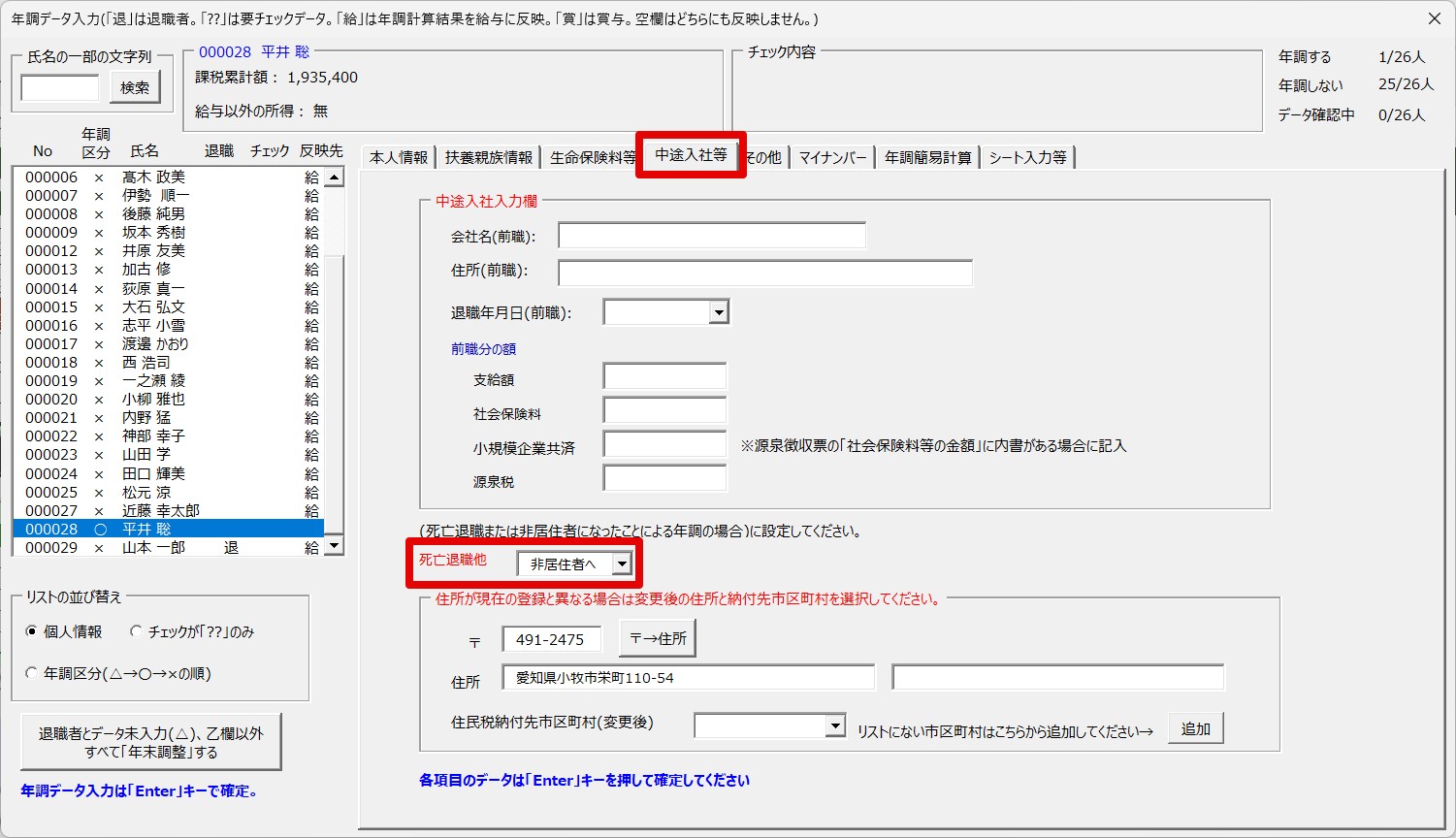The width and height of the screenshot is (1456, 838).
Task: Close the 年調データ入力 dialog
Action: (x=1435, y=18)
